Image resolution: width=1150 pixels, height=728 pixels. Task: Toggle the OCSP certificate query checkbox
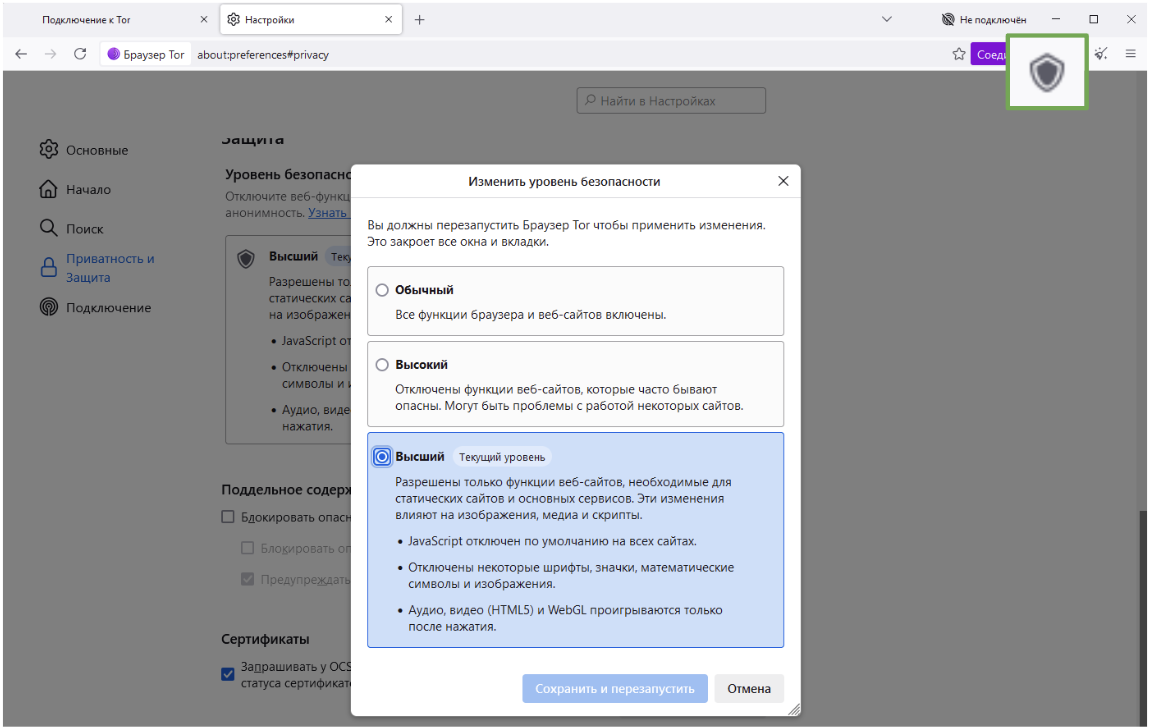point(228,674)
